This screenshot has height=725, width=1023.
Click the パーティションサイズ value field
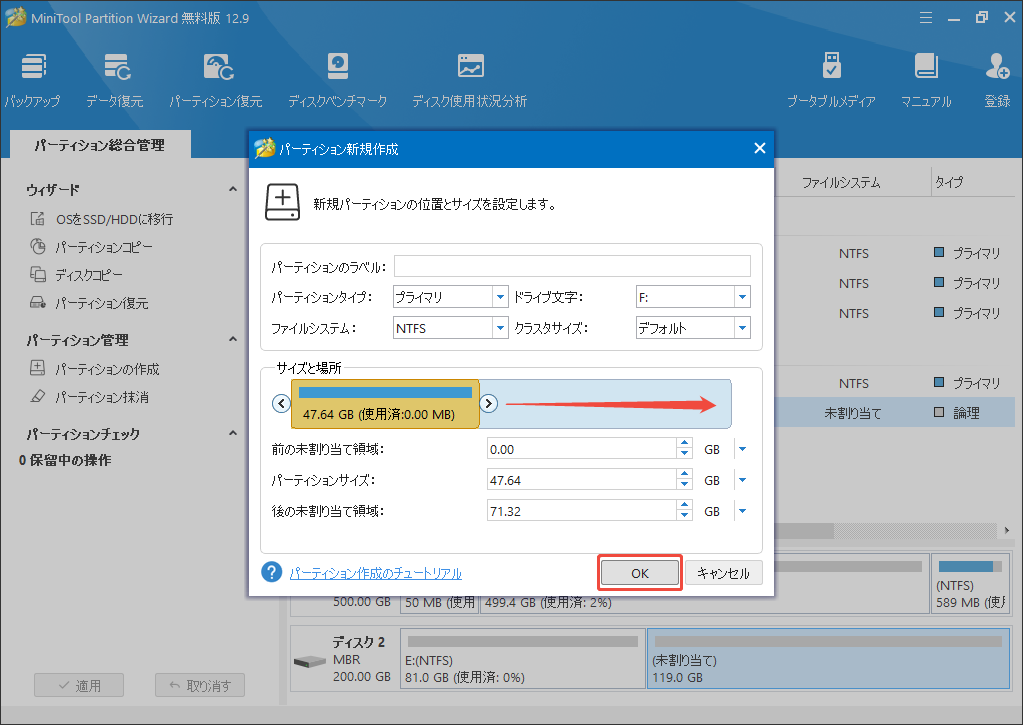click(x=582, y=480)
